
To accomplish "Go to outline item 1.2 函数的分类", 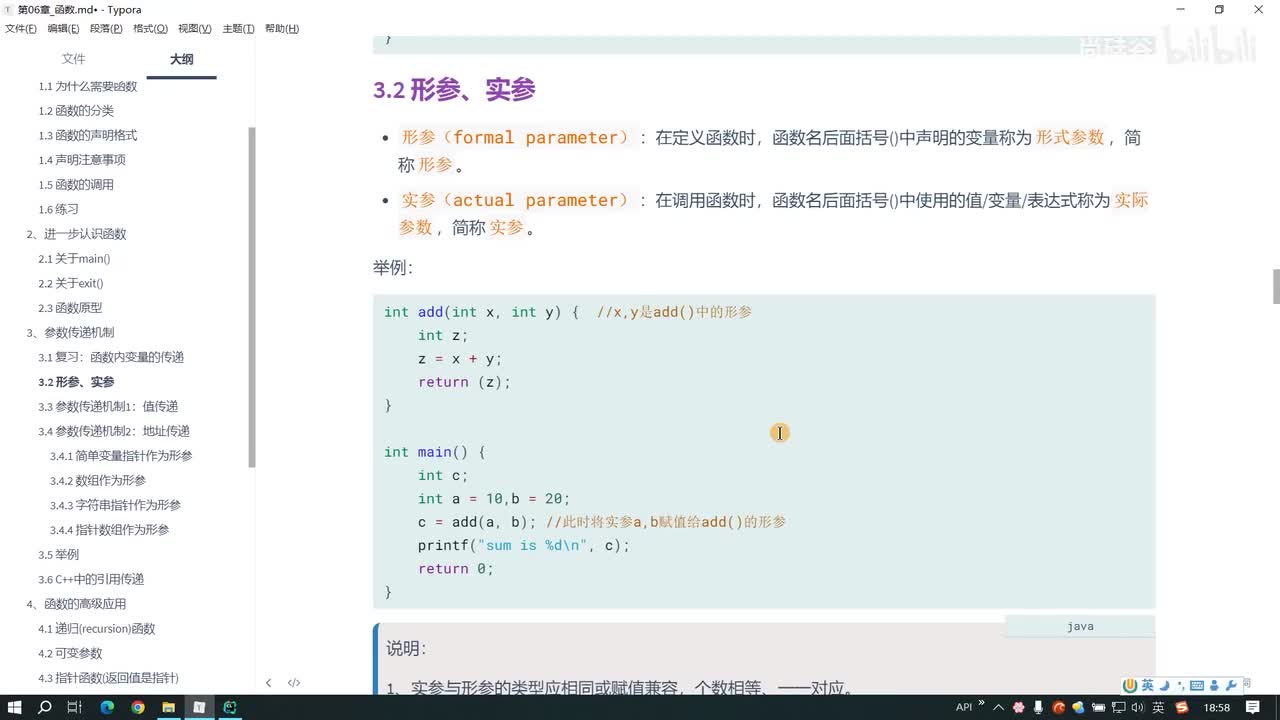I will pos(76,111).
